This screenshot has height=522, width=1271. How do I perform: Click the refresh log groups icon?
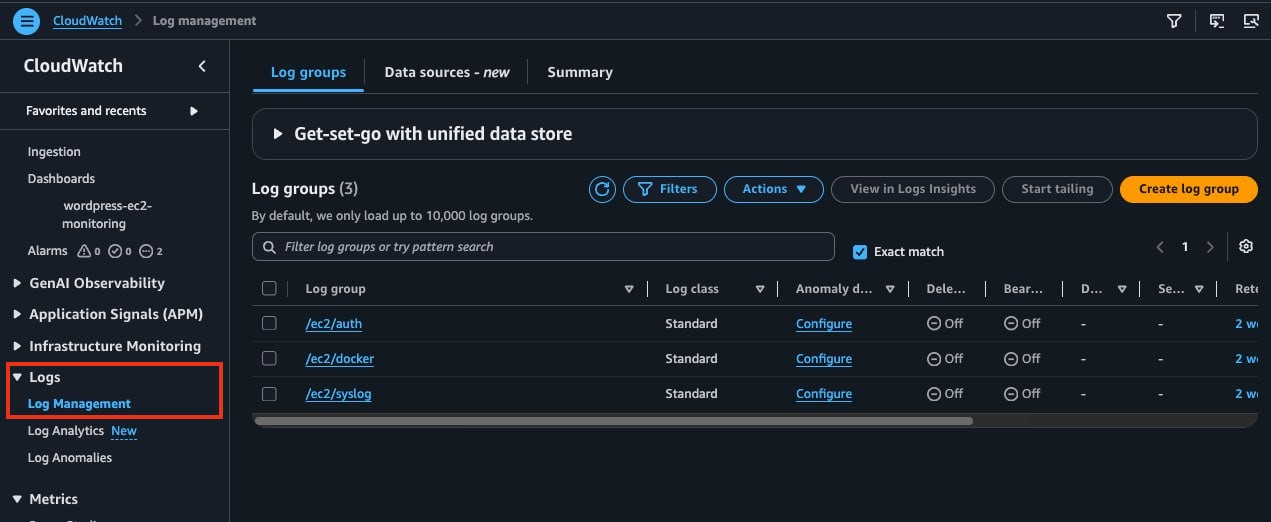pos(602,189)
